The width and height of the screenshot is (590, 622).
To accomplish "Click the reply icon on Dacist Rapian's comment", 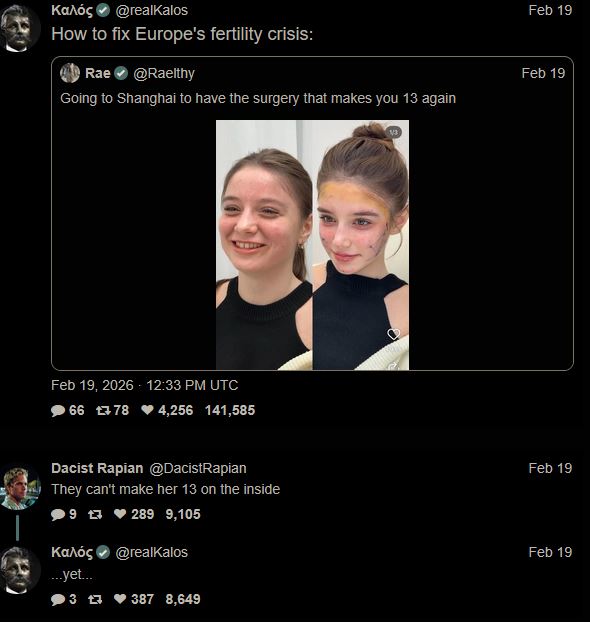I will tap(58, 514).
